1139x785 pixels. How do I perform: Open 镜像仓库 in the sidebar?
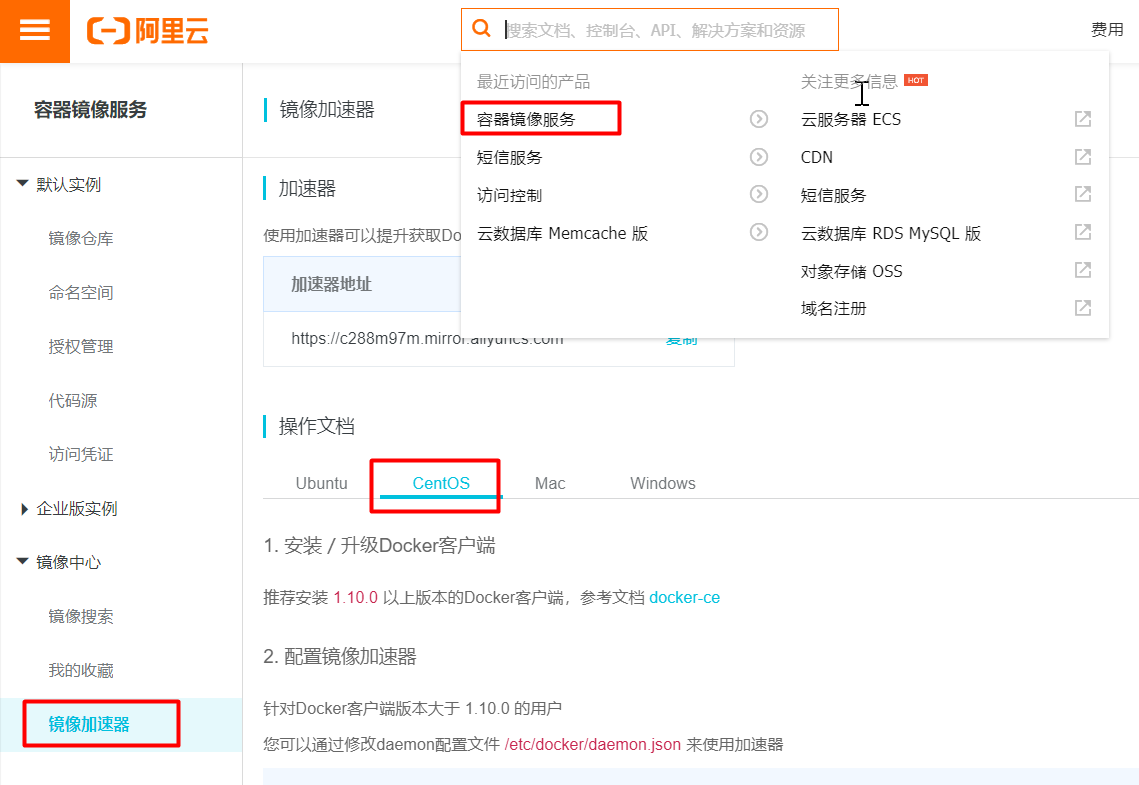point(81,238)
